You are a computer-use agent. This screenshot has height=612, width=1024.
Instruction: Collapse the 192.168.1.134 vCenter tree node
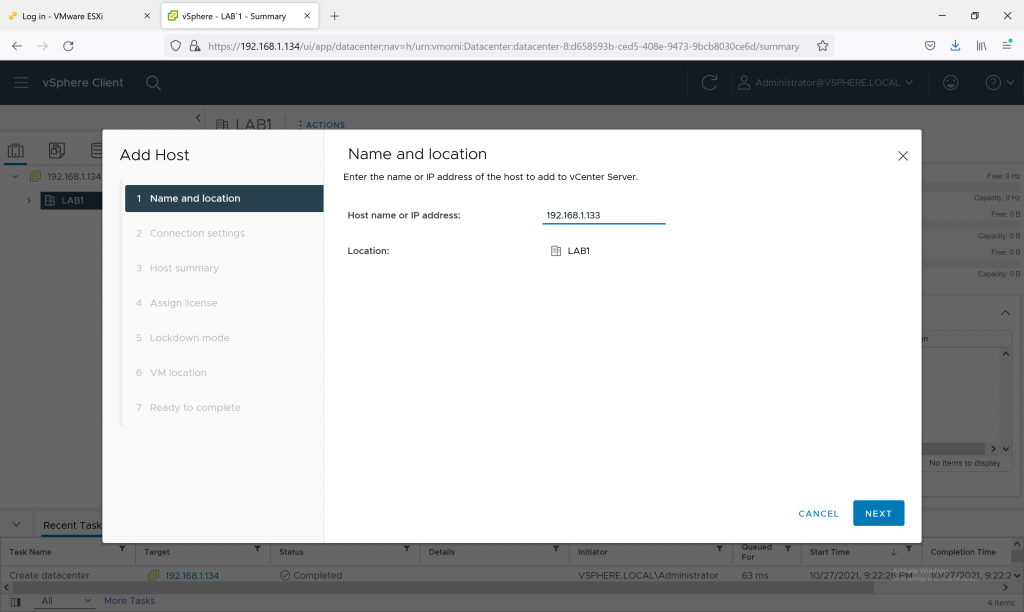[x=14, y=176]
